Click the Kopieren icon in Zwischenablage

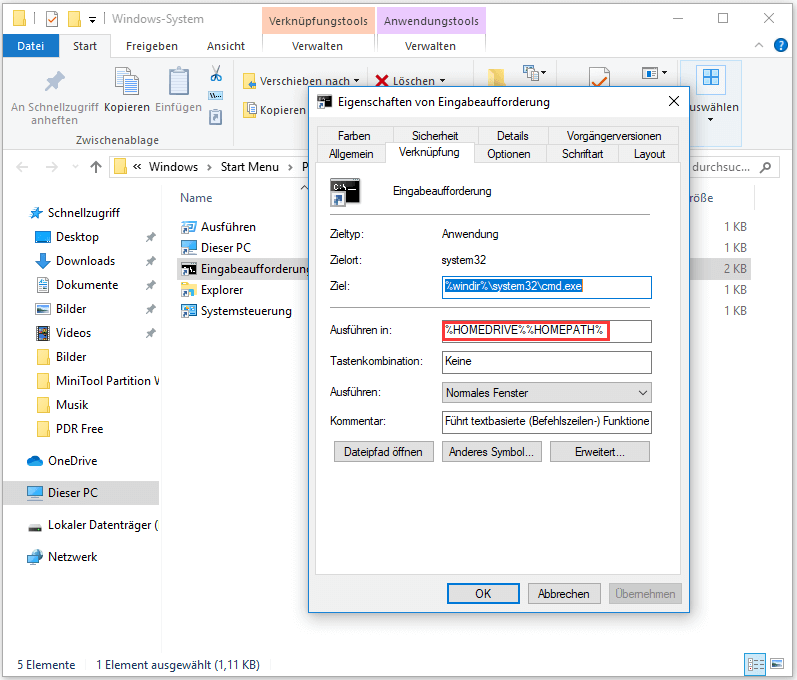(127, 81)
